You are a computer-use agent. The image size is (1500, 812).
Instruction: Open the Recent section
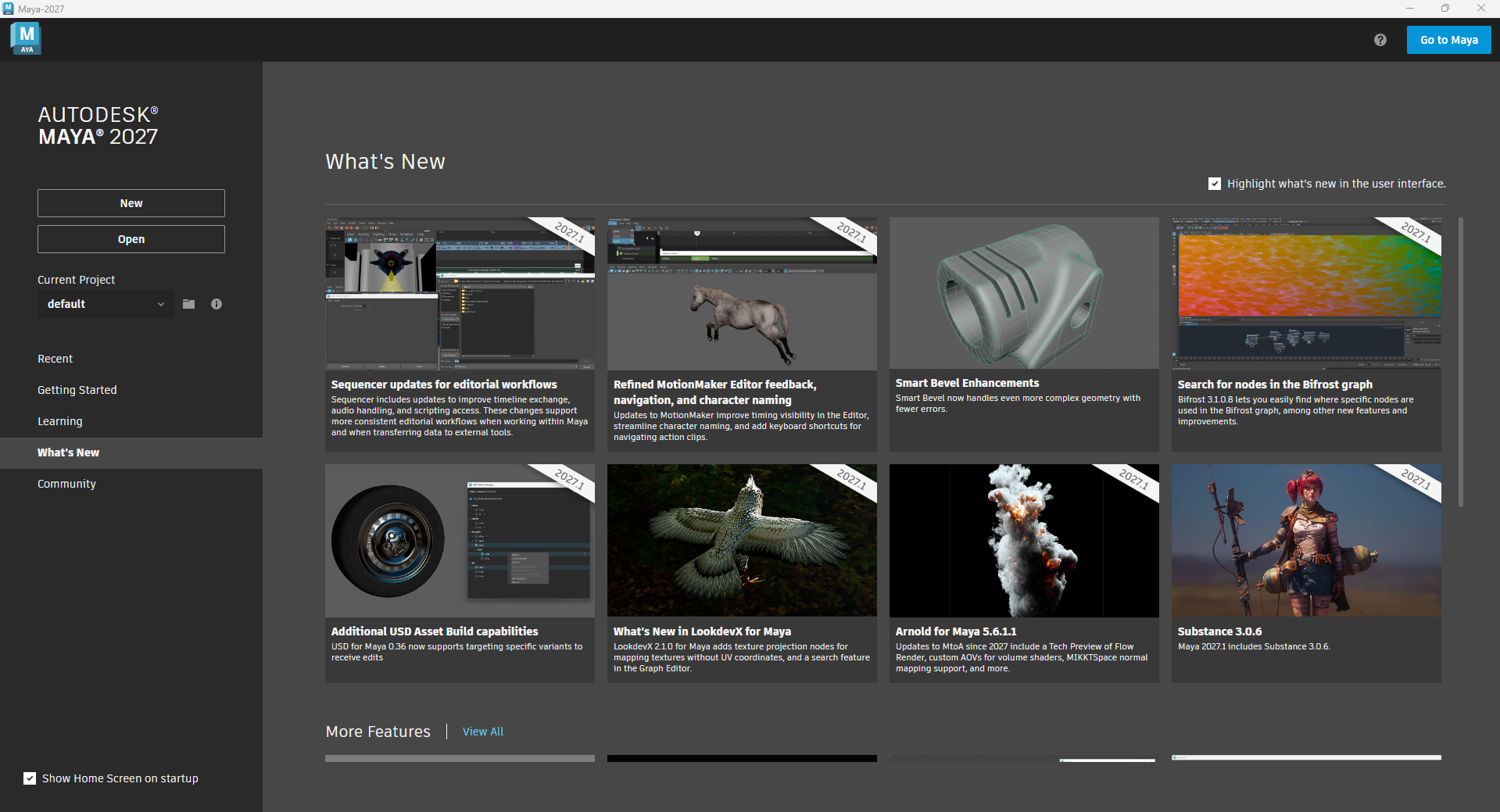pyautogui.click(x=55, y=359)
